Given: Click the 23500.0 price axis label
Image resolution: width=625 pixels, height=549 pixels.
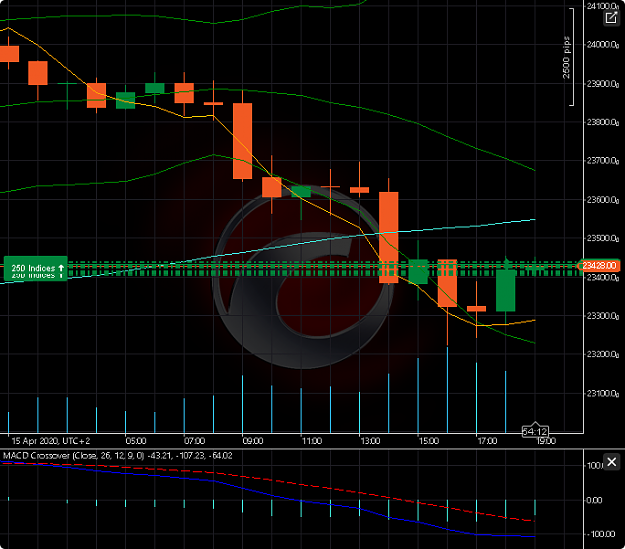Looking at the screenshot, I should (602, 238).
